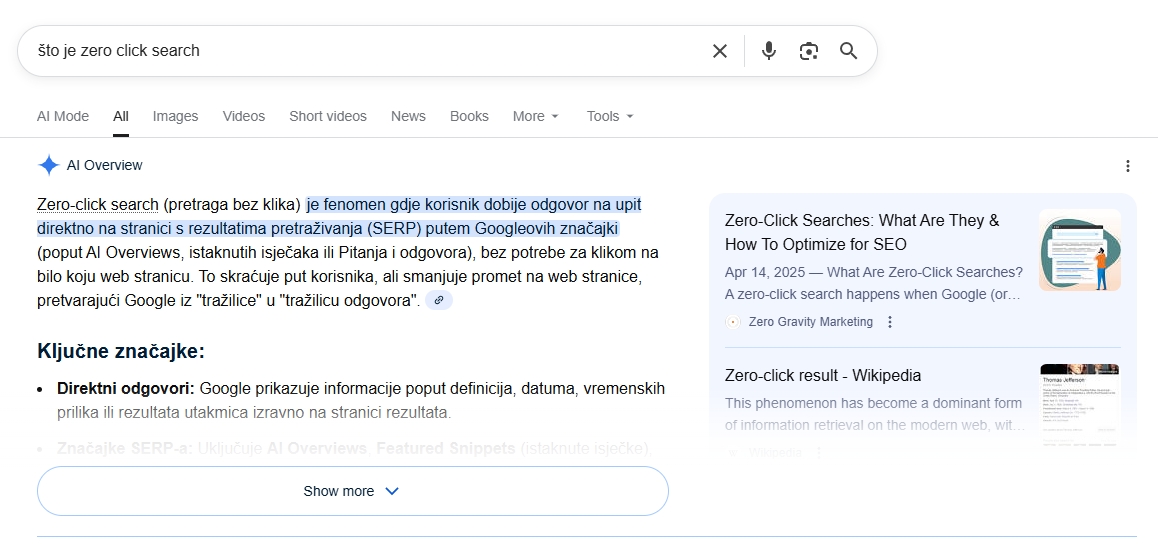Click the underlined 'Zero-click search' term
The width and height of the screenshot is (1158, 554).
pos(97,205)
